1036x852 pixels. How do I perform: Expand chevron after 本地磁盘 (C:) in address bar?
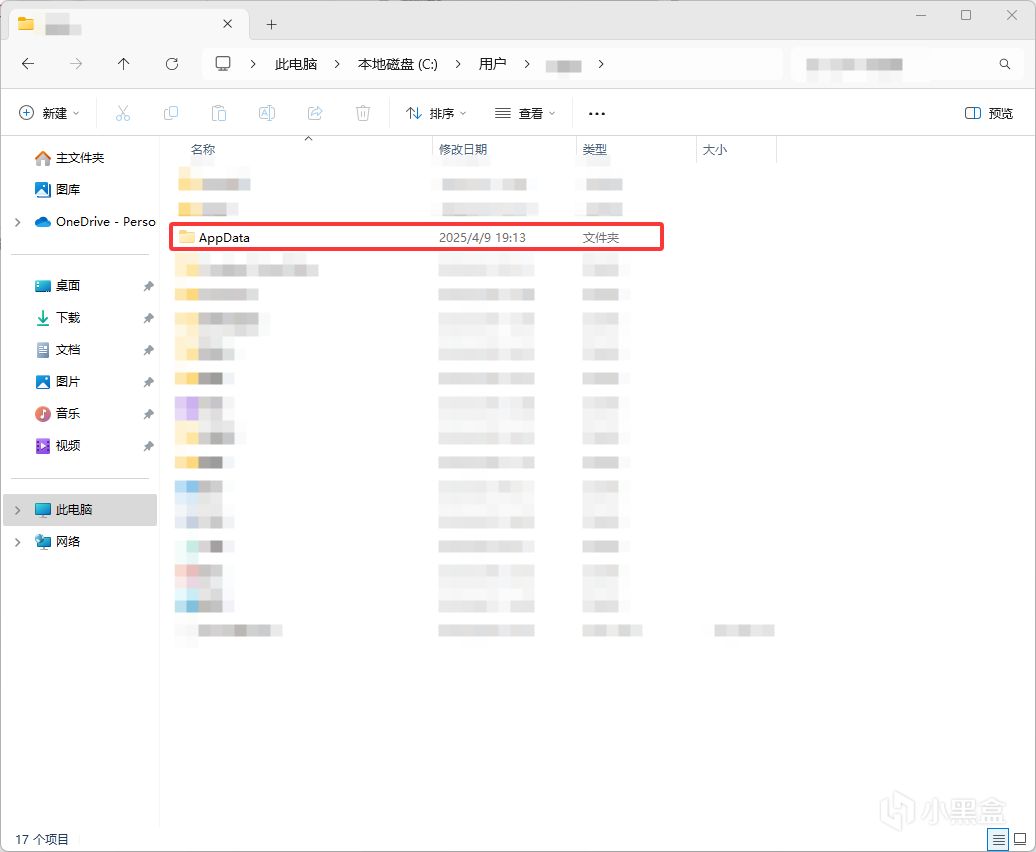(458, 64)
